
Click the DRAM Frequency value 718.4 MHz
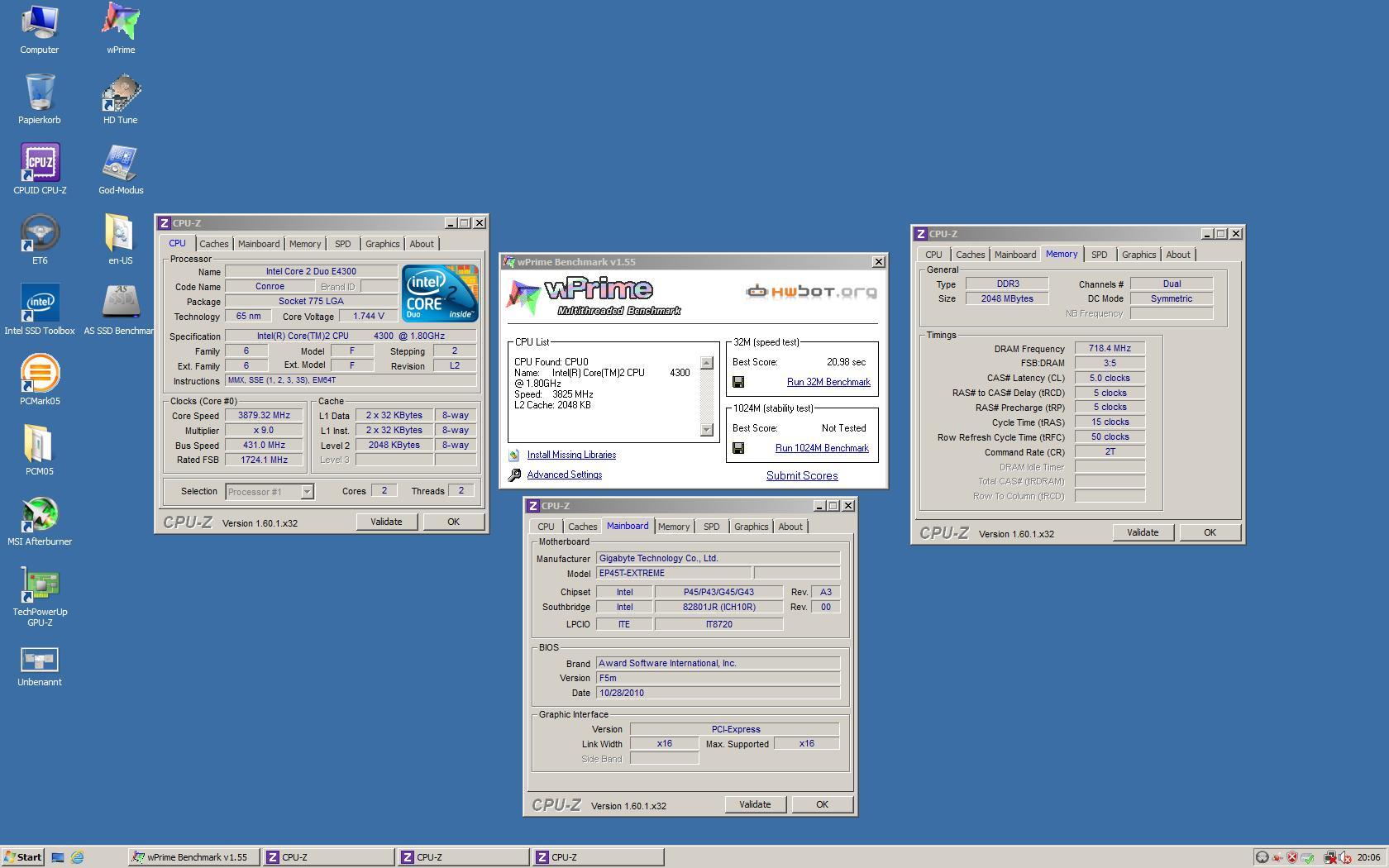click(1110, 349)
